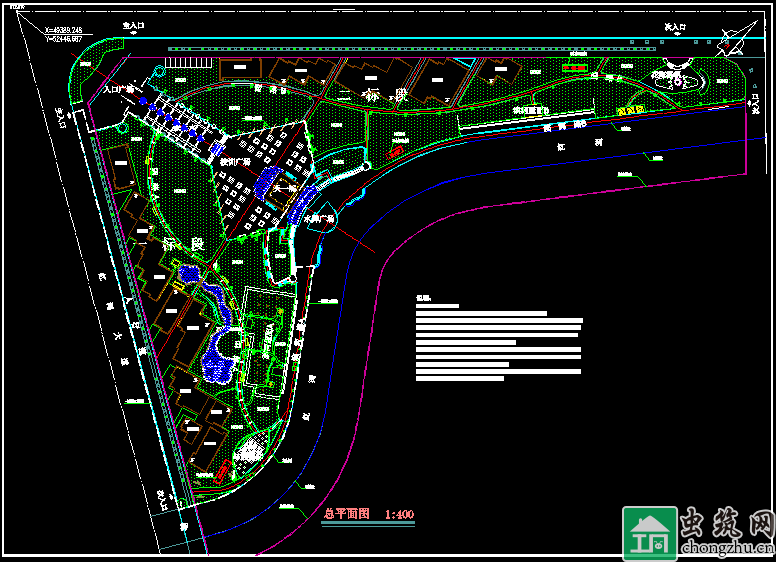Viewport: 776px width, 562px height.
Task: Click the chongzhu.cn watermark link text
Action: [726, 548]
